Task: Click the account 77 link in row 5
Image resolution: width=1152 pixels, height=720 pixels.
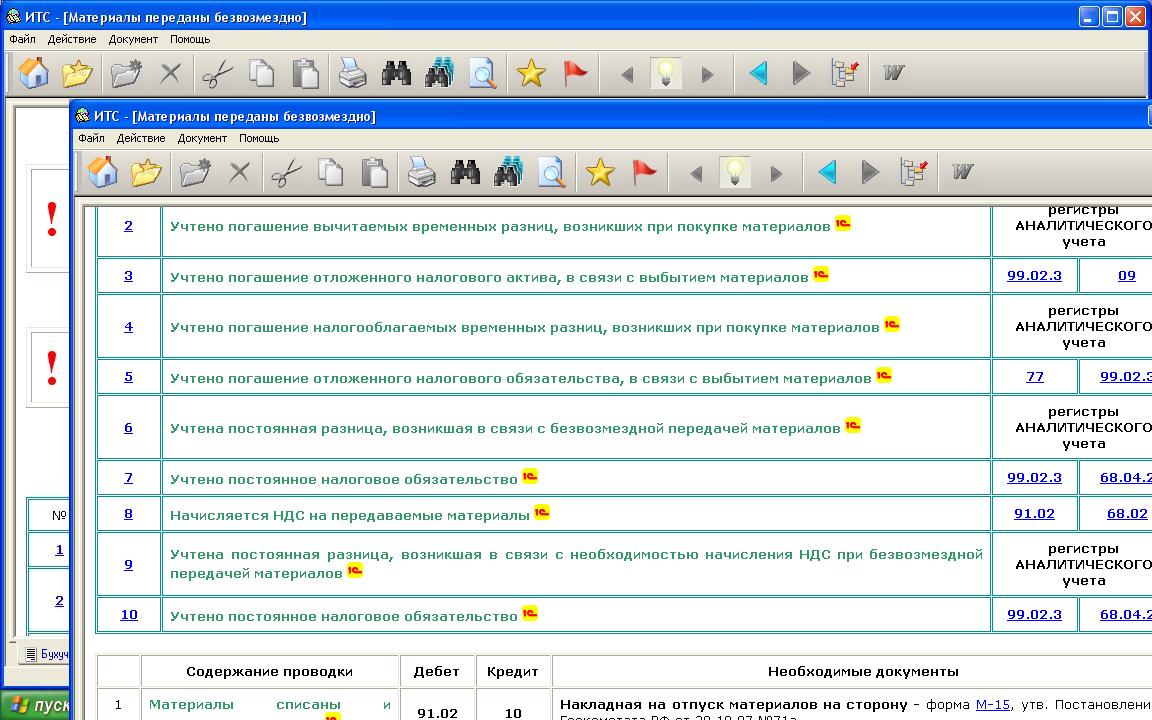Action: pos(1035,377)
